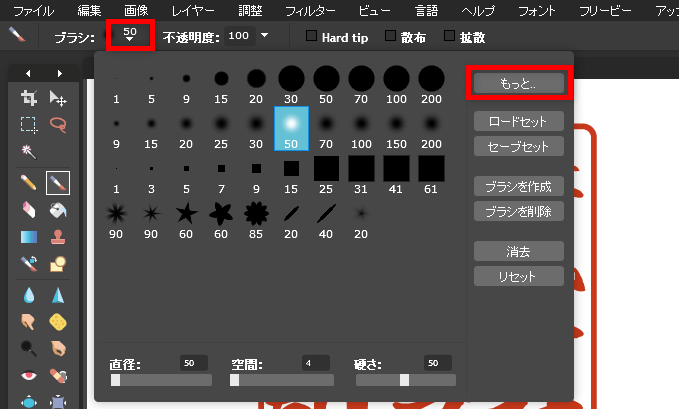This screenshot has height=409, width=679.
Task: Open the フリービー menu
Action: coord(605,10)
